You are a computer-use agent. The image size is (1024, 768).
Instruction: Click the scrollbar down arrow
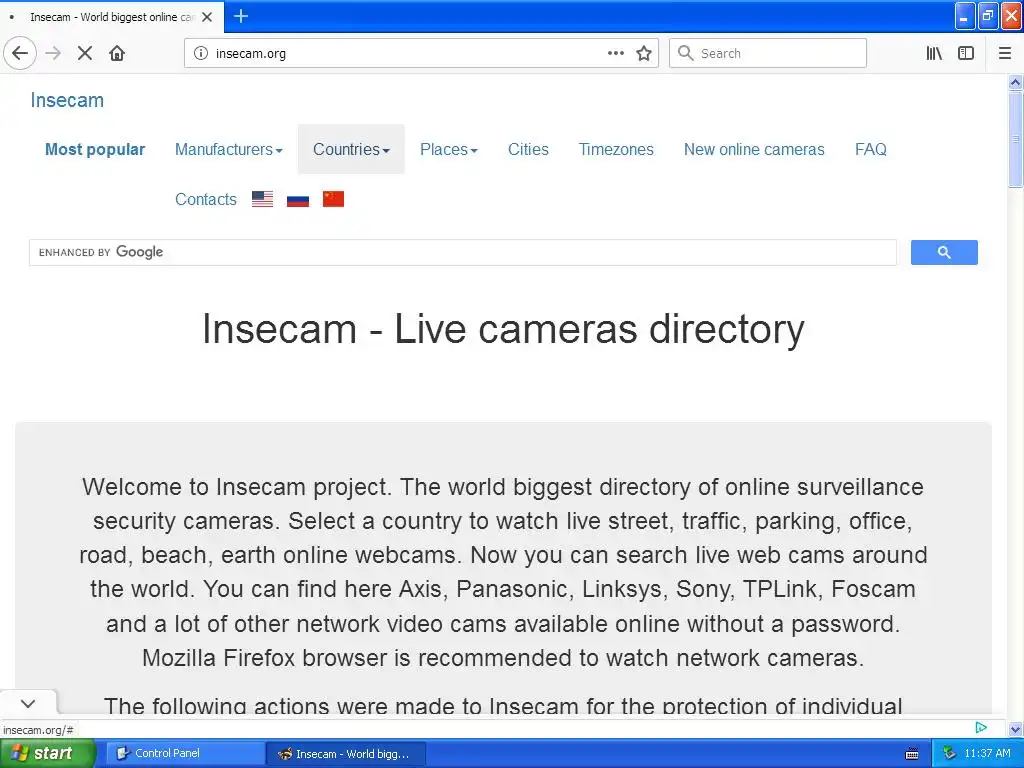coord(1016,730)
